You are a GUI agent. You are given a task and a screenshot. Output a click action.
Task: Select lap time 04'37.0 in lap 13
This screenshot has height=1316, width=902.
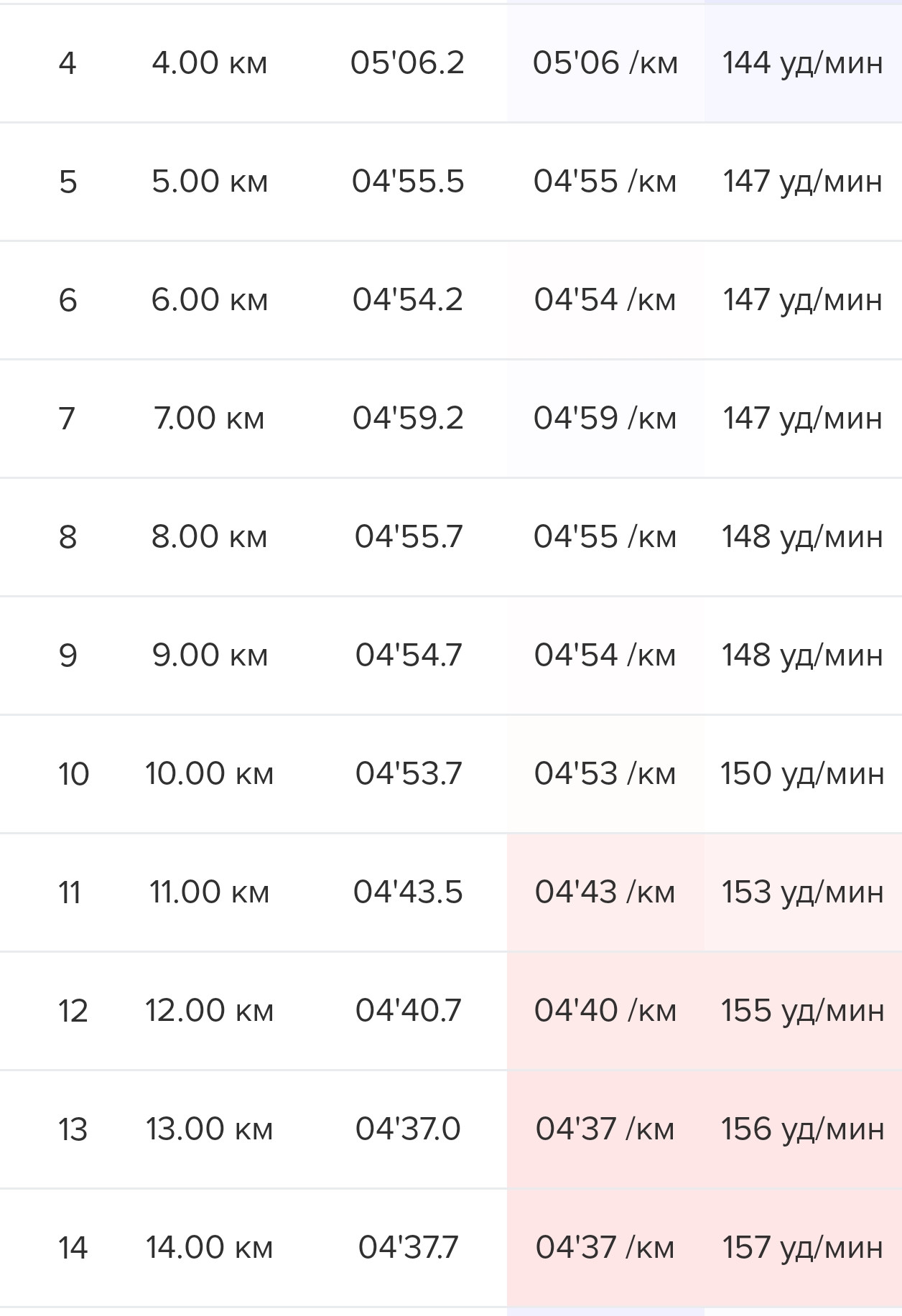pyautogui.click(x=408, y=1129)
